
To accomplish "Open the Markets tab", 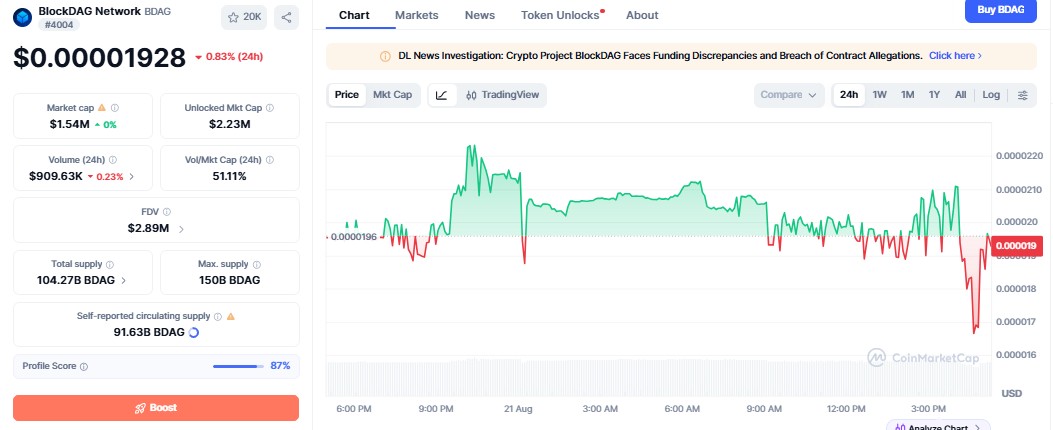I will (x=416, y=15).
